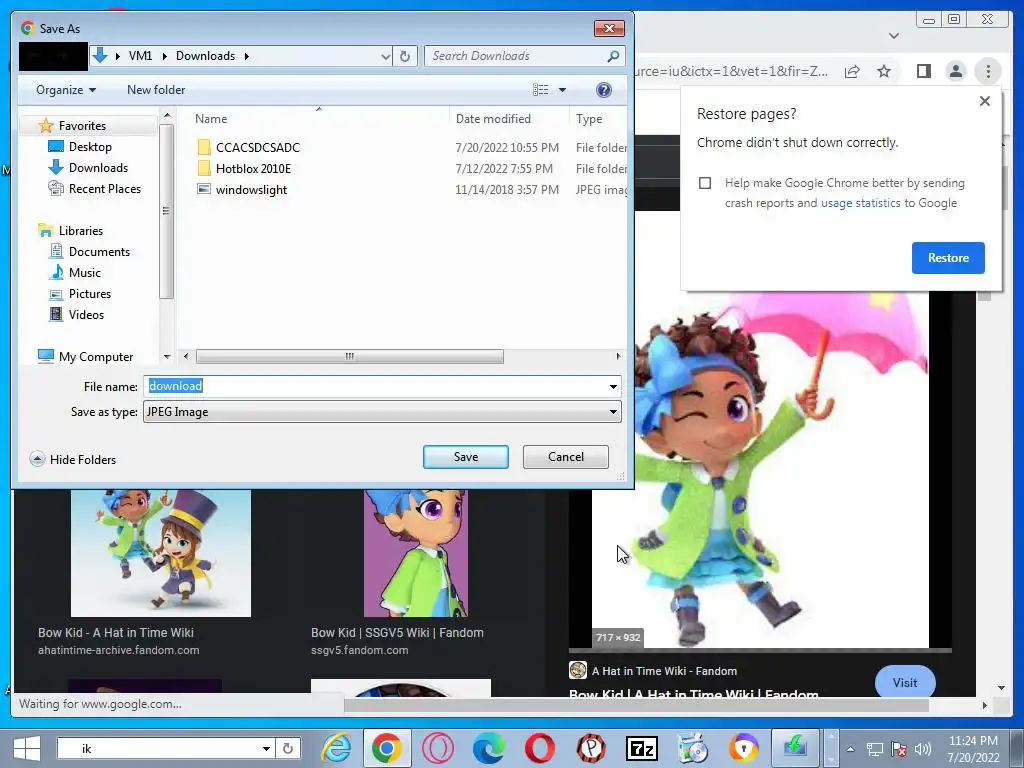Viewport: 1024px width, 768px height.
Task: Open the Save As help icon
Action: (604, 90)
